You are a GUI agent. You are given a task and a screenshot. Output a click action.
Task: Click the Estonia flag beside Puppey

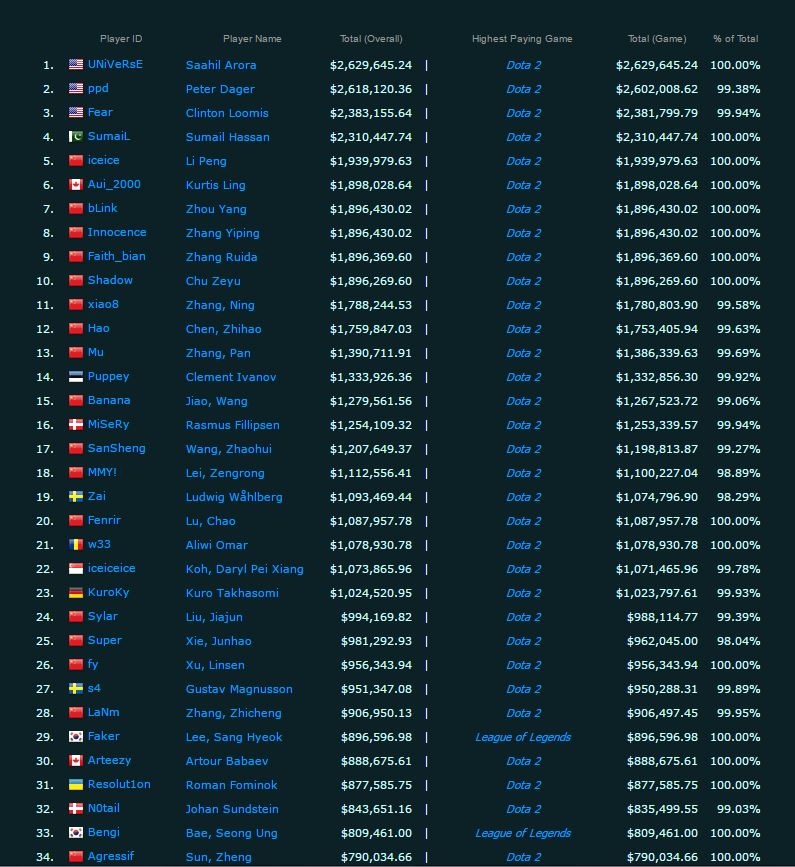tap(76, 377)
